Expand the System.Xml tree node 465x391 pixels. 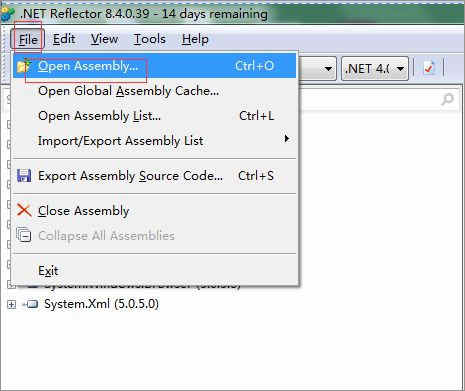click(x=12, y=304)
